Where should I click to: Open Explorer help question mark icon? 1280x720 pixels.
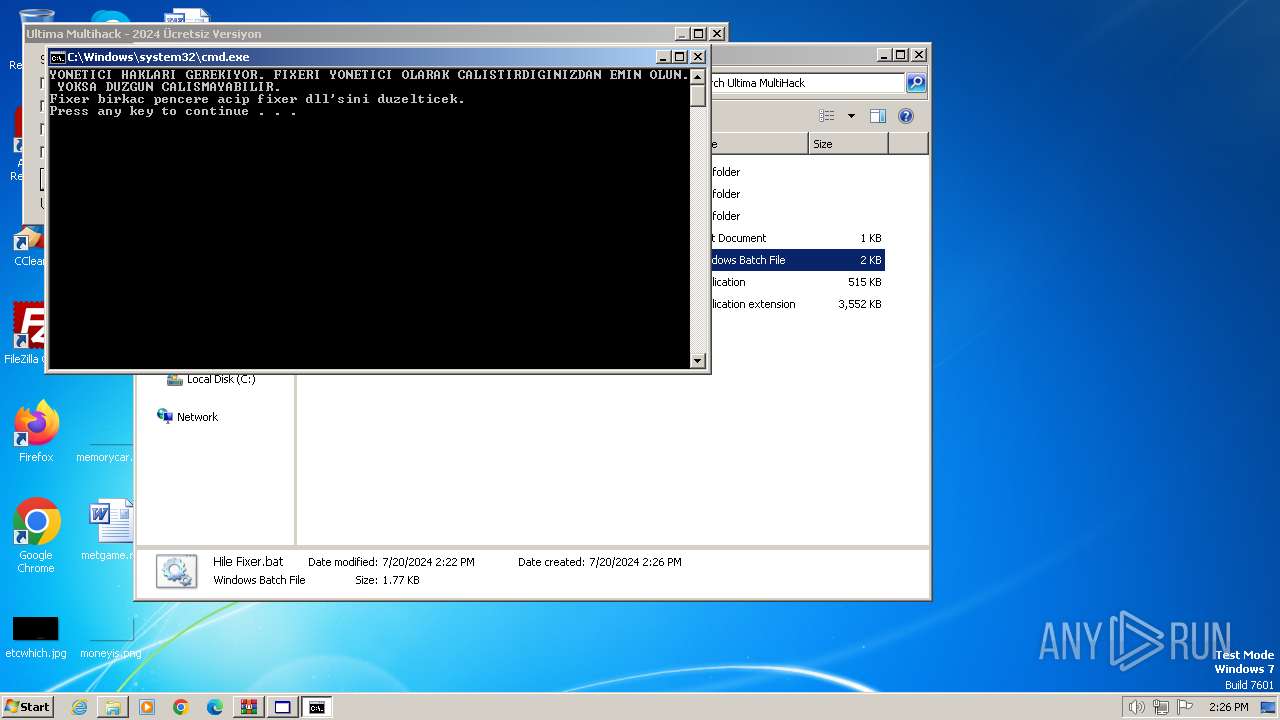906,116
